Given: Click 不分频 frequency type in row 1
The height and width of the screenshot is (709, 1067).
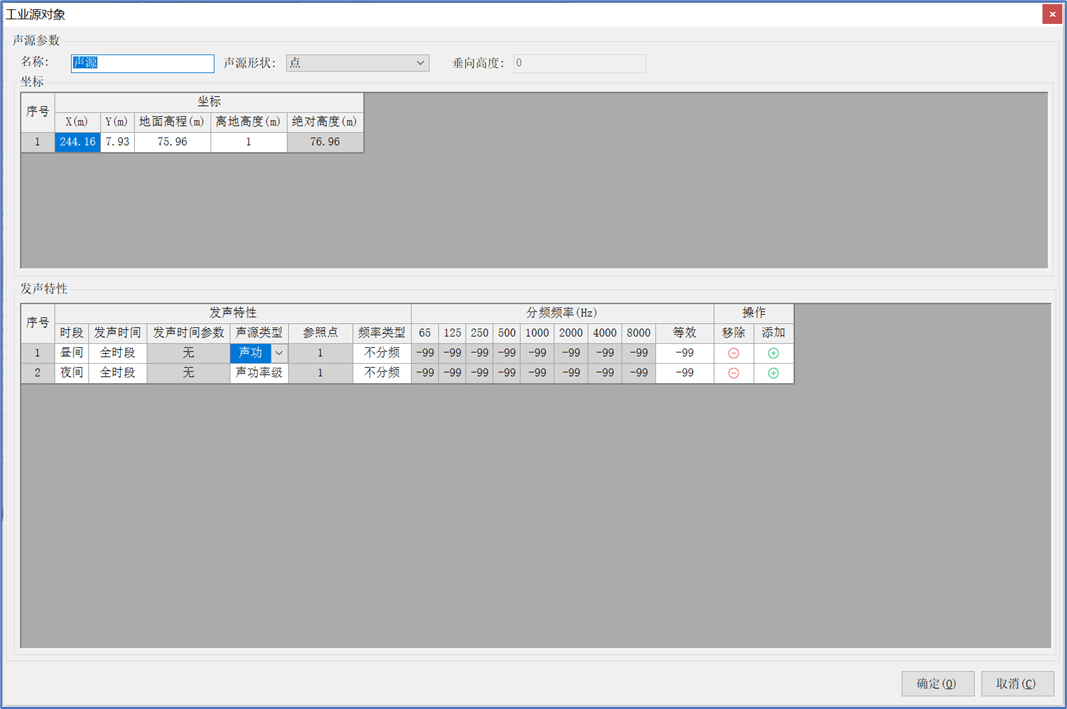Looking at the screenshot, I should click(x=382, y=353).
